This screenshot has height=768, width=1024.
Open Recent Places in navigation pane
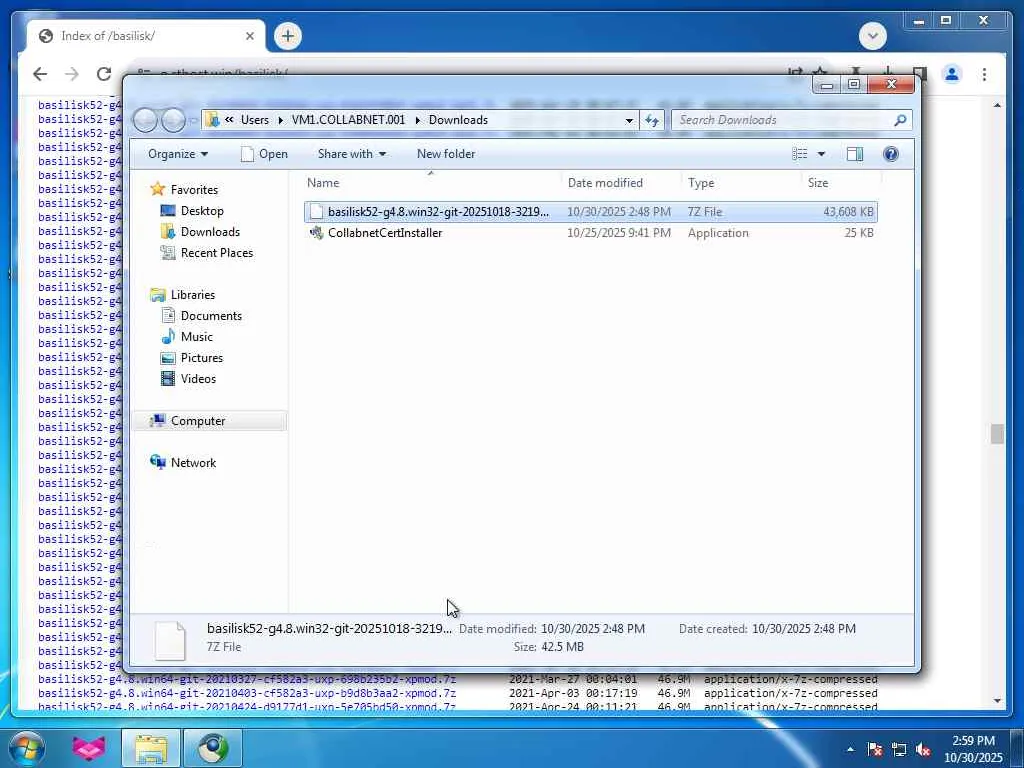point(216,253)
